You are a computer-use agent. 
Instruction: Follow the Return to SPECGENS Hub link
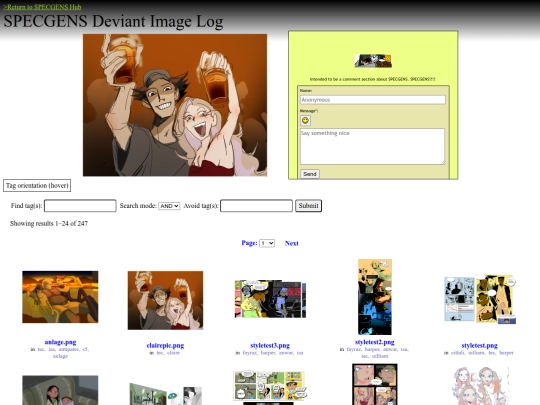pyautogui.click(x=42, y=7)
